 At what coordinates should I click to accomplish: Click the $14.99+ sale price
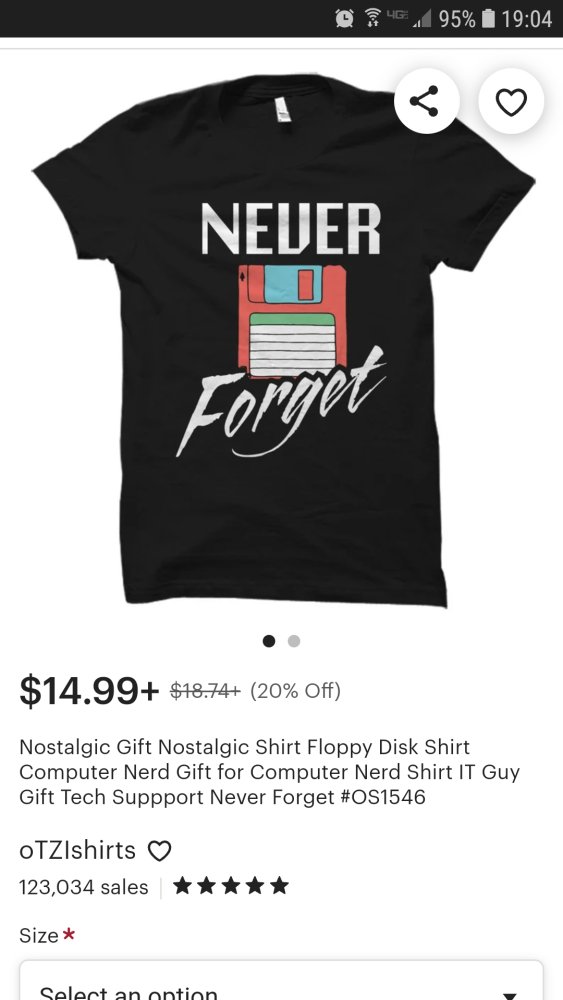(x=89, y=691)
